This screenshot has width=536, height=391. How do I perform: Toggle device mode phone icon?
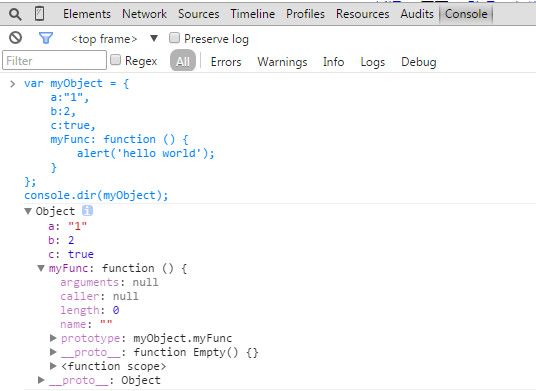[40, 14]
